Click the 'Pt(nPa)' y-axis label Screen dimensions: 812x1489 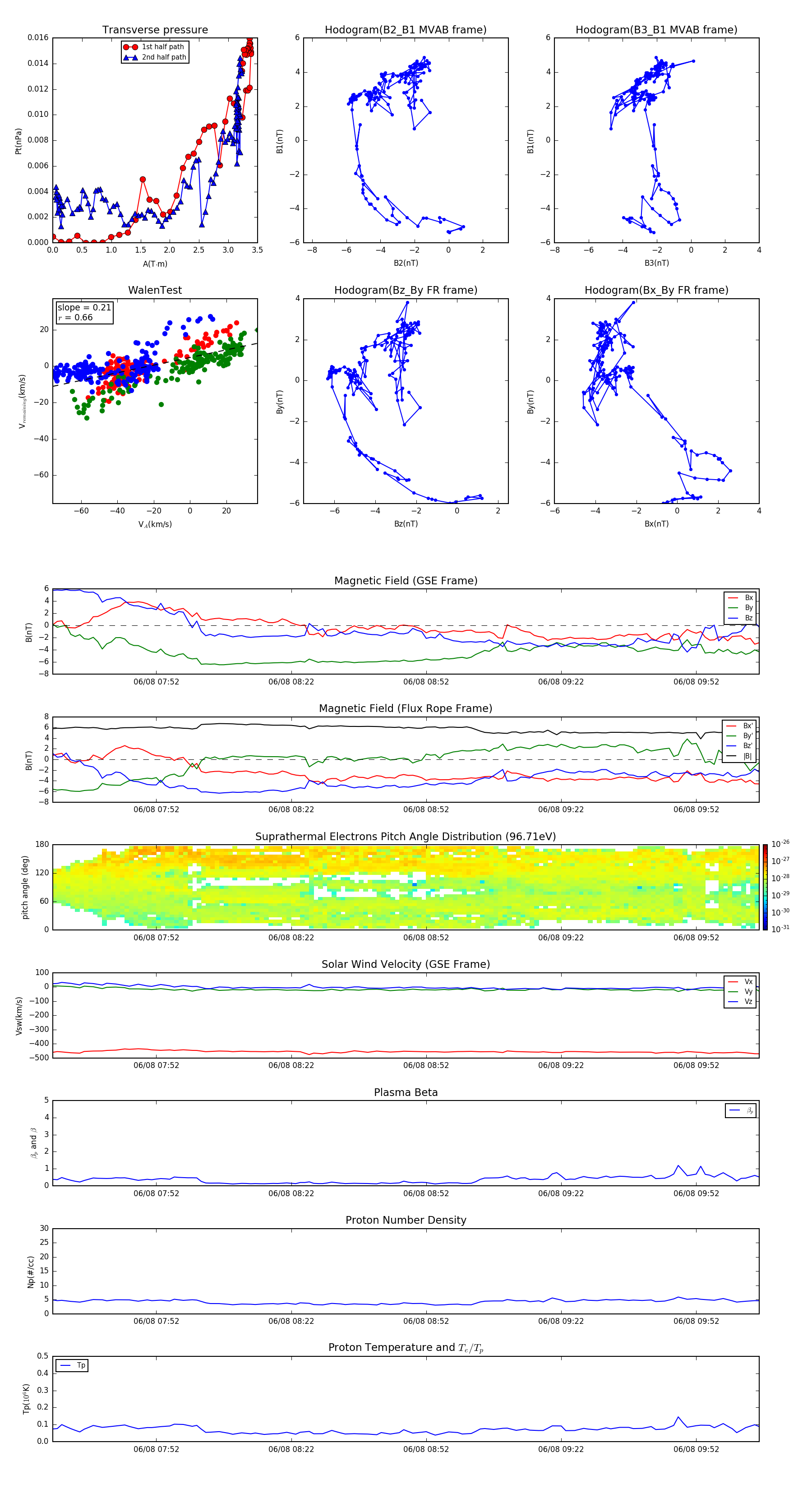pyautogui.click(x=18, y=141)
